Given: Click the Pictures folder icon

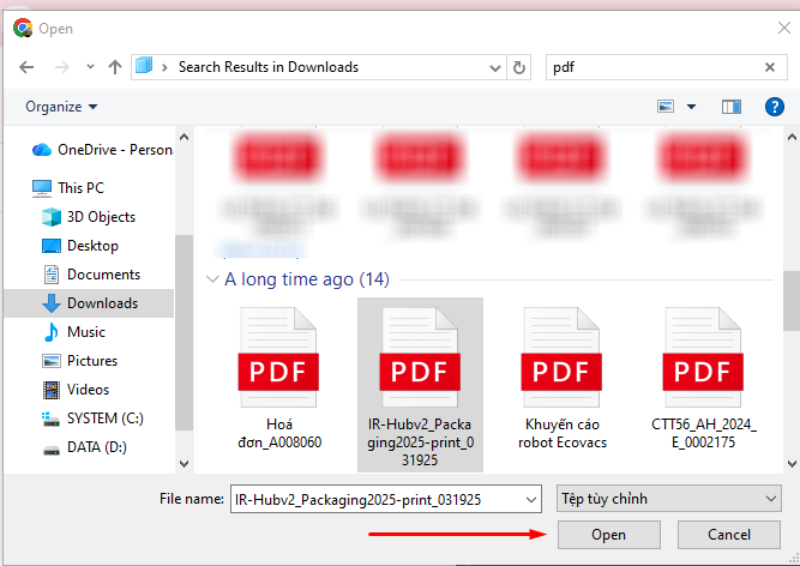Looking at the screenshot, I should (x=51, y=361).
